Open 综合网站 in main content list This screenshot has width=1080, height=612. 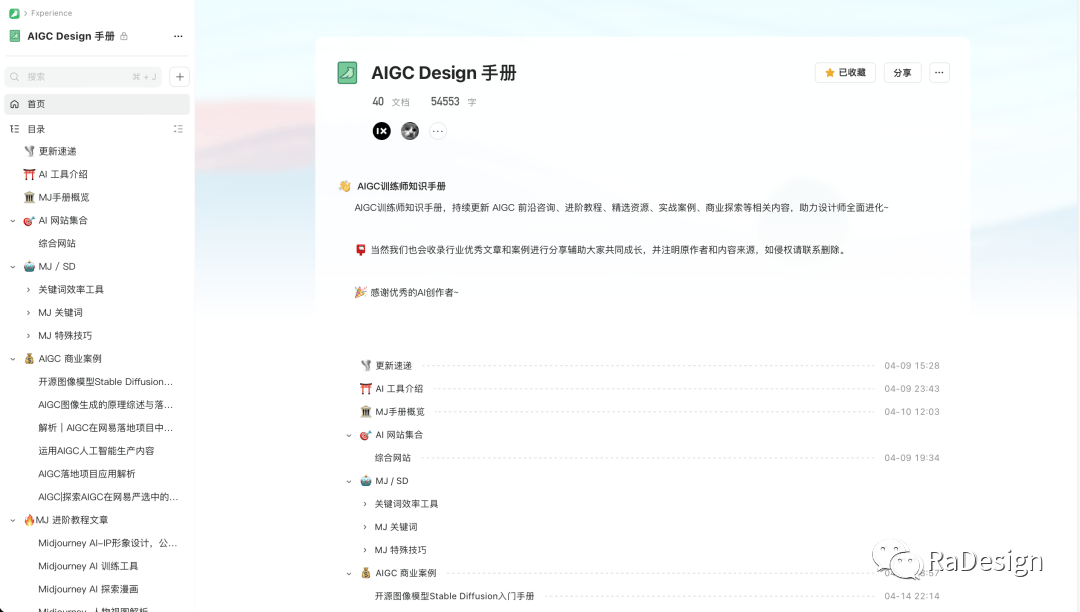point(393,458)
